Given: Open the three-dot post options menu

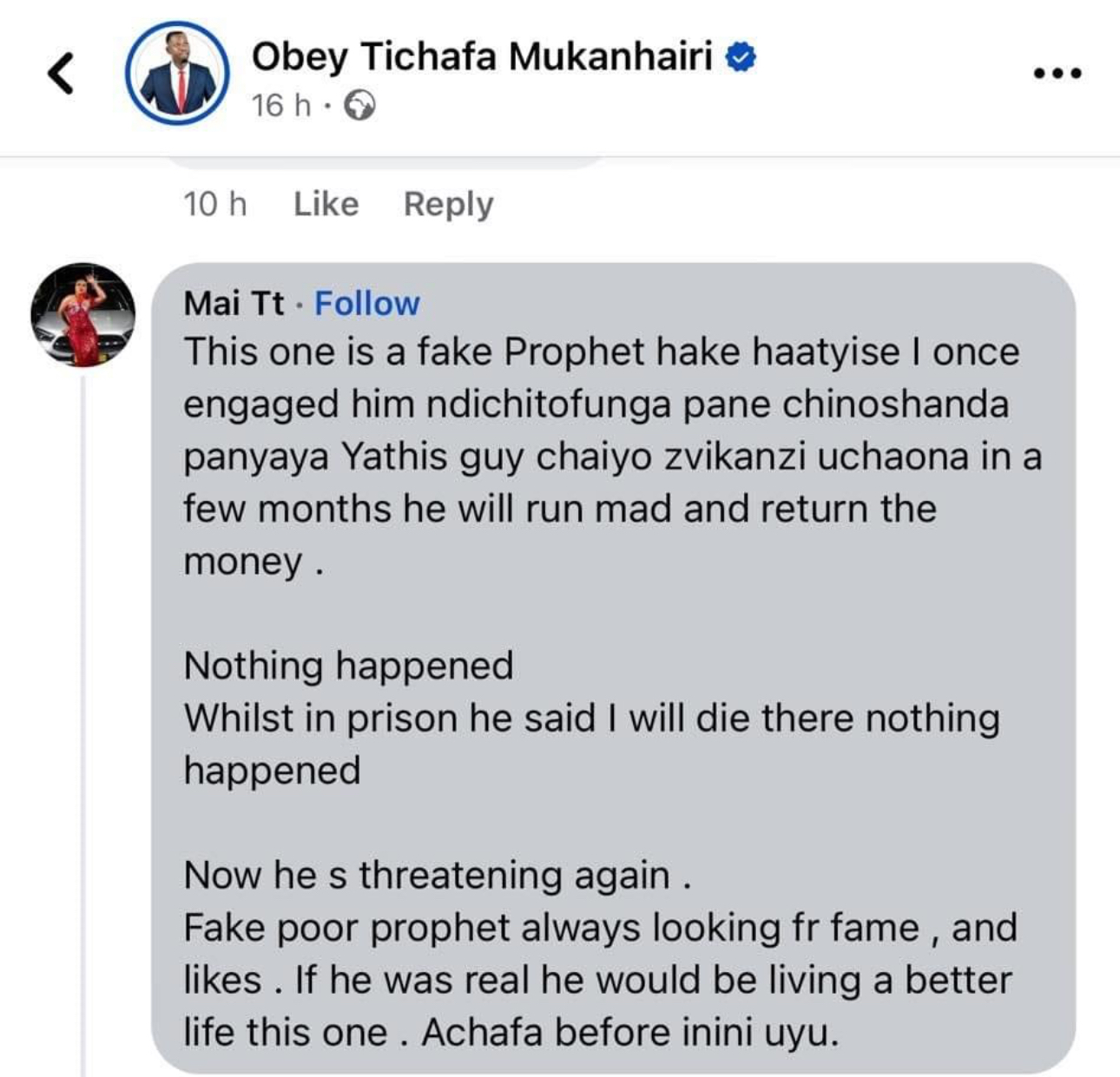Looking at the screenshot, I should pos(1057,74).
